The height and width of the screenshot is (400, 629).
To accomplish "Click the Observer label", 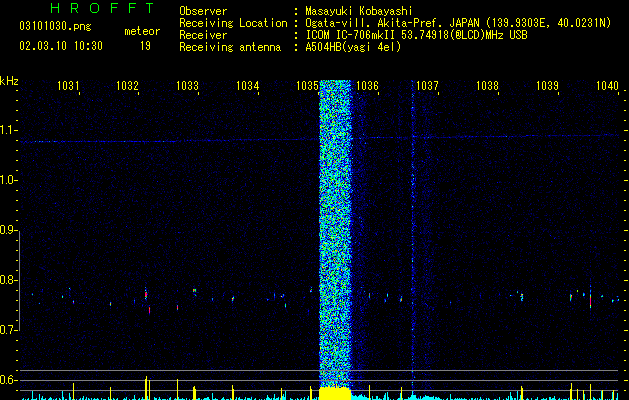I will point(203,11).
